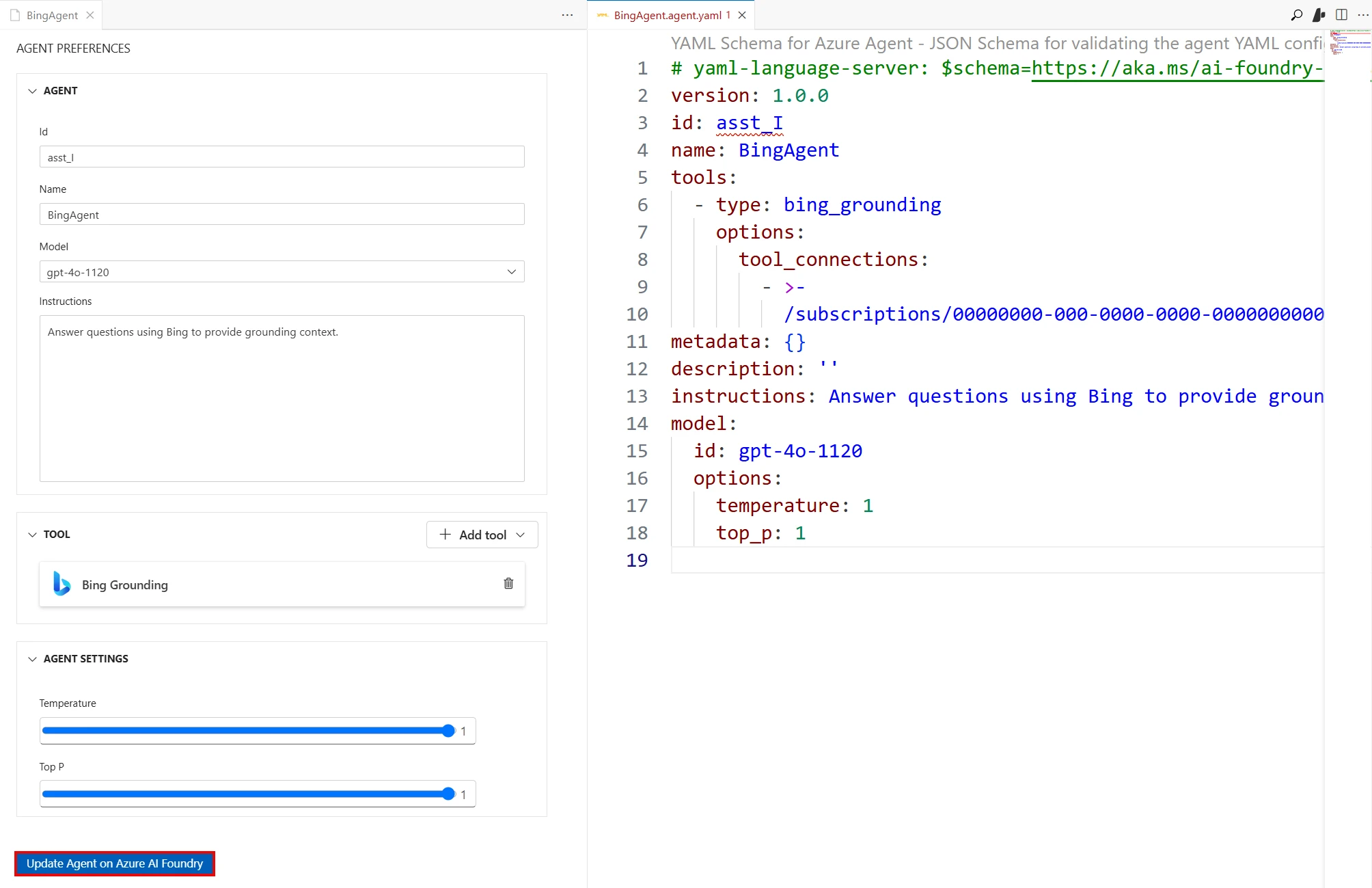
Task: Click the ellipsis next to the BingAgent panel tab
Action: tap(566, 14)
